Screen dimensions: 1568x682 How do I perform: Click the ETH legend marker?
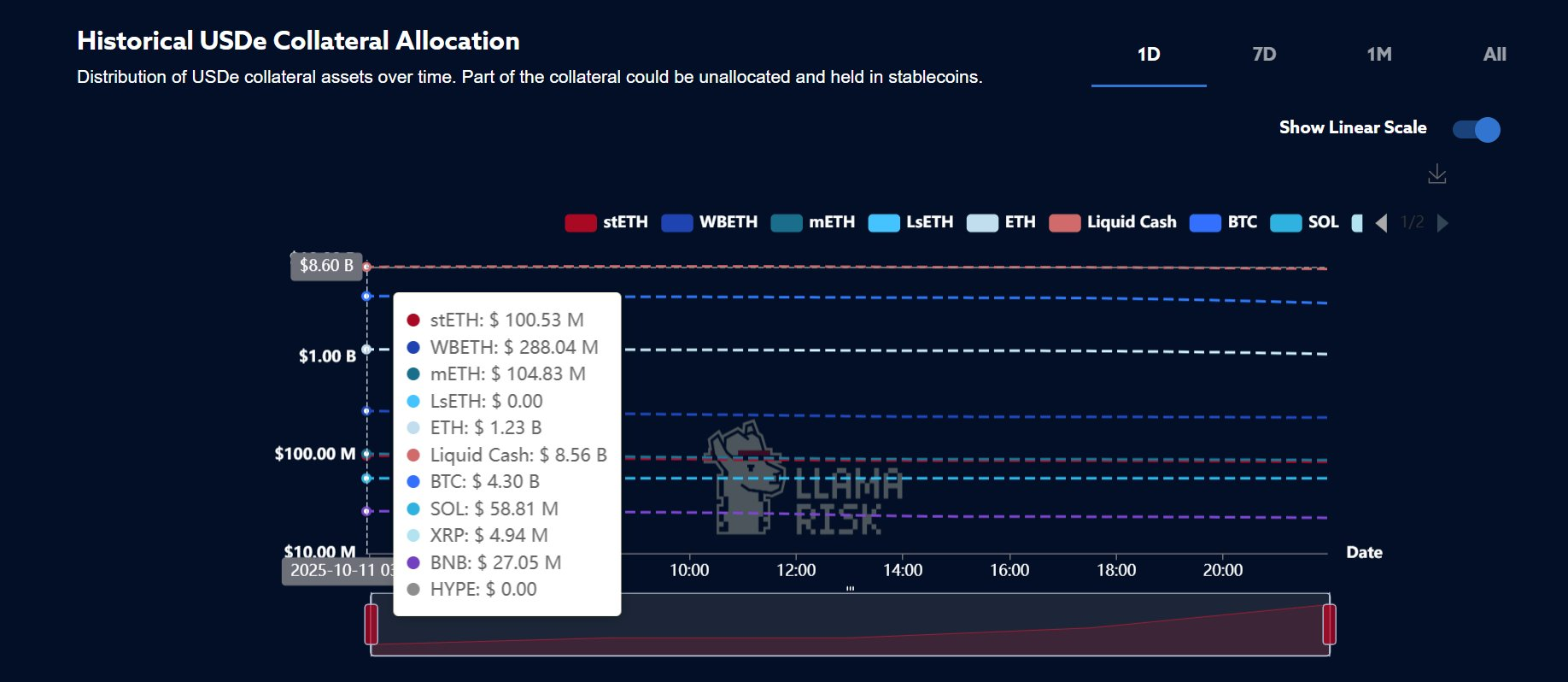click(982, 223)
